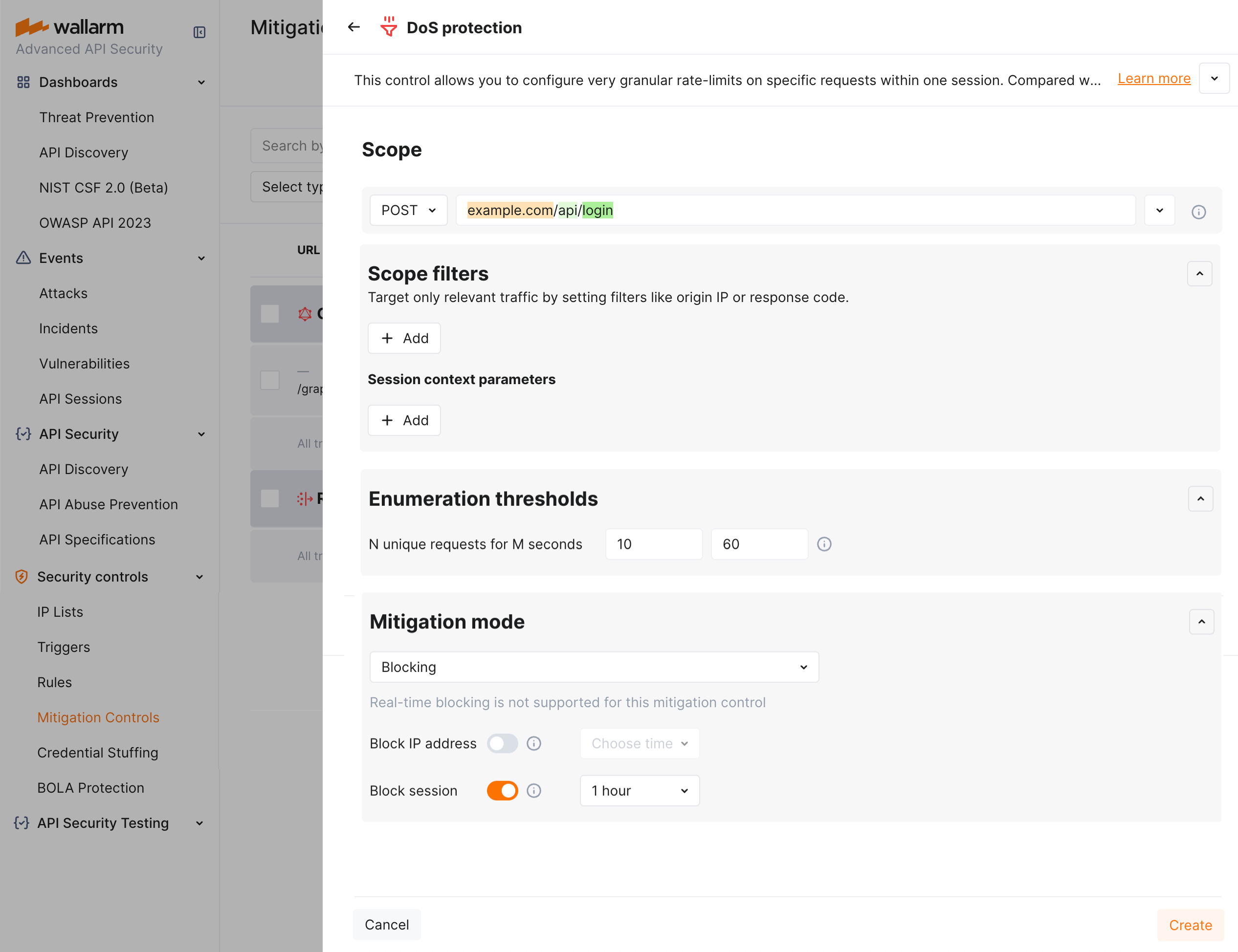This screenshot has height=952, width=1238.
Task: Open Credential Stuffing in the sidebar
Action: click(x=97, y=753)
